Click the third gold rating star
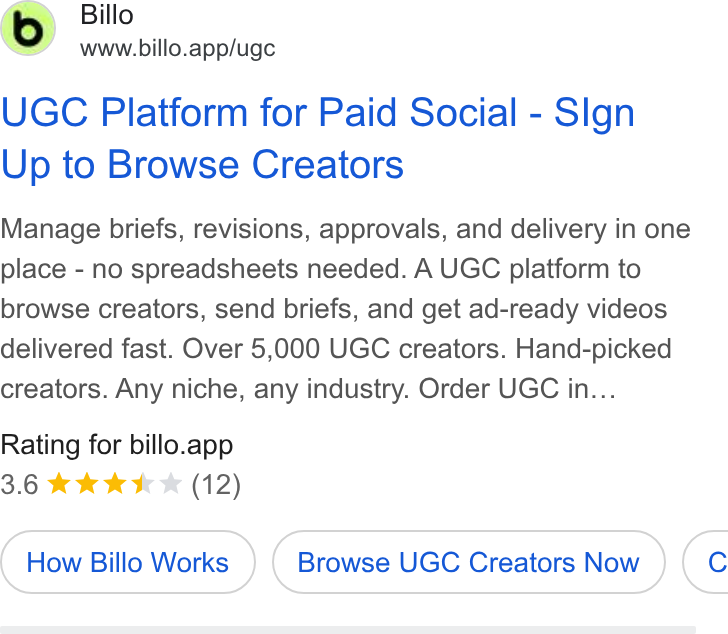The height and width of the screenshot is (634, 728). [115, 483]
